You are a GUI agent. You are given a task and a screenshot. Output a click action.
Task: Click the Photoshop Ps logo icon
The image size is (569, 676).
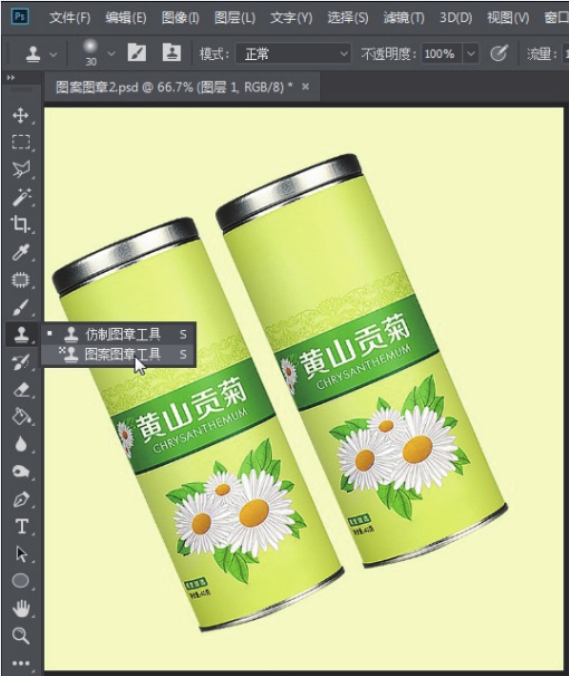coord(20,16)
